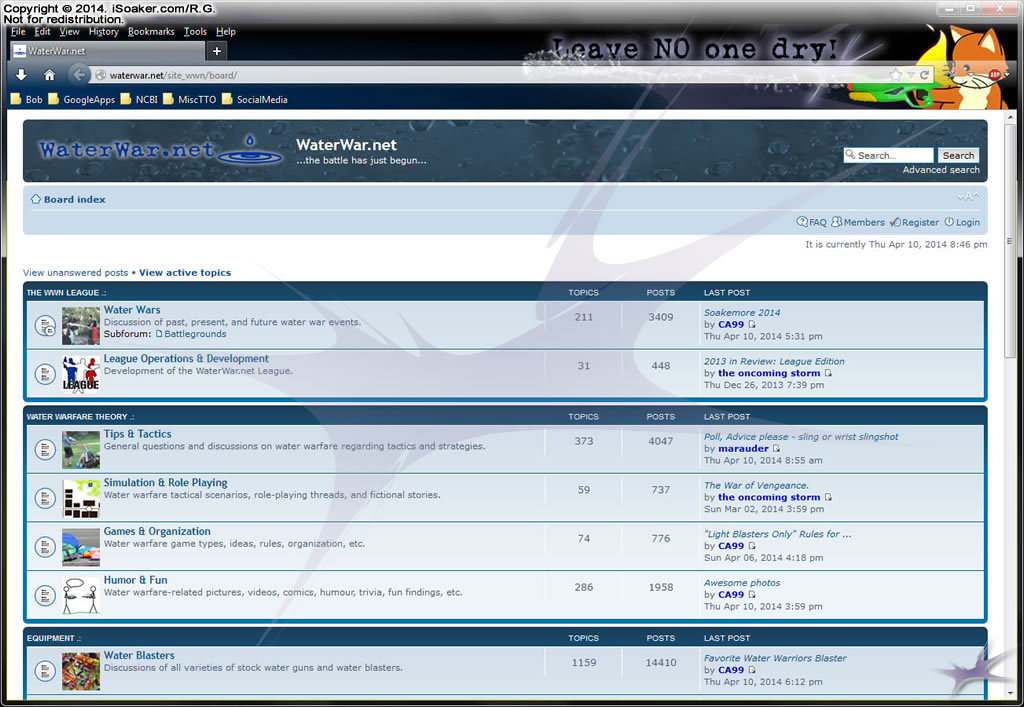Click scrollbar down arrow
The width and height of the screenshot is (1024, 707).
(x=1010, y=693)
